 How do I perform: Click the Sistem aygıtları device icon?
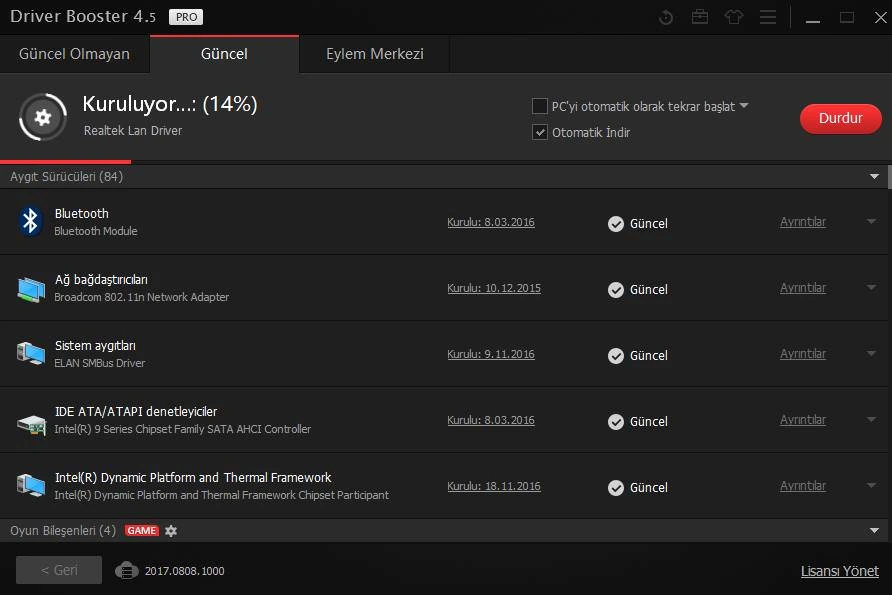tap(31, 354)
